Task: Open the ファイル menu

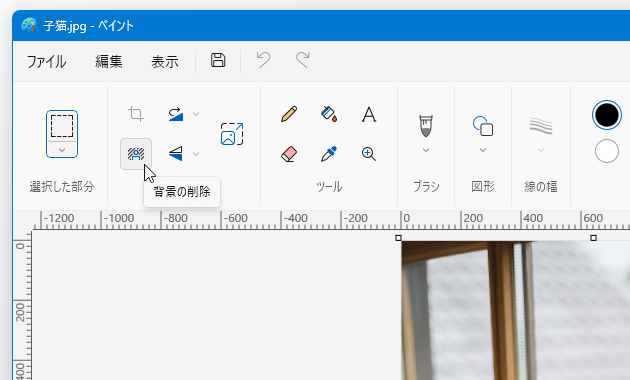Action: click(46, 61)
